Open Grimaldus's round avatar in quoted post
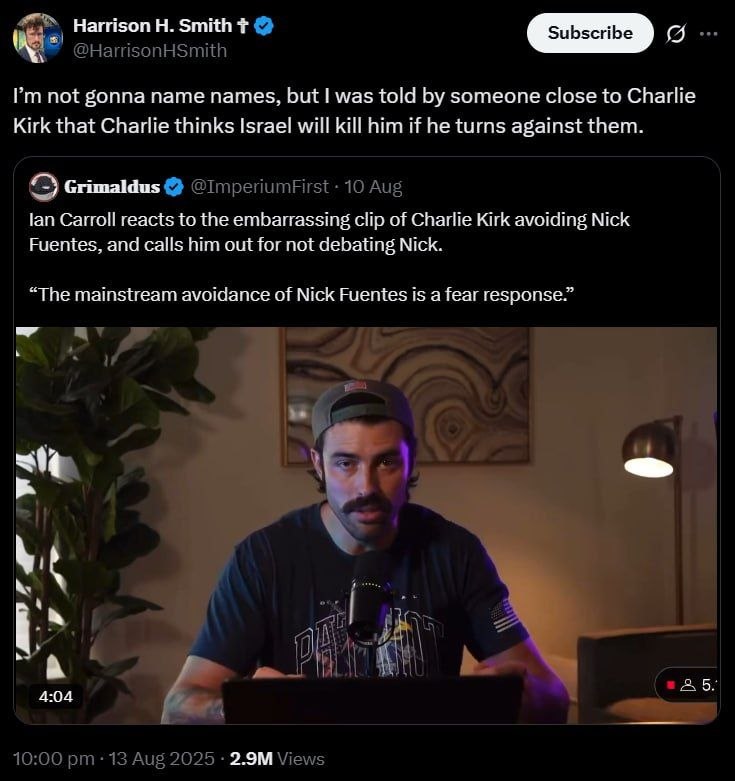Screen dimensions: 735x781 coord(44,187)
